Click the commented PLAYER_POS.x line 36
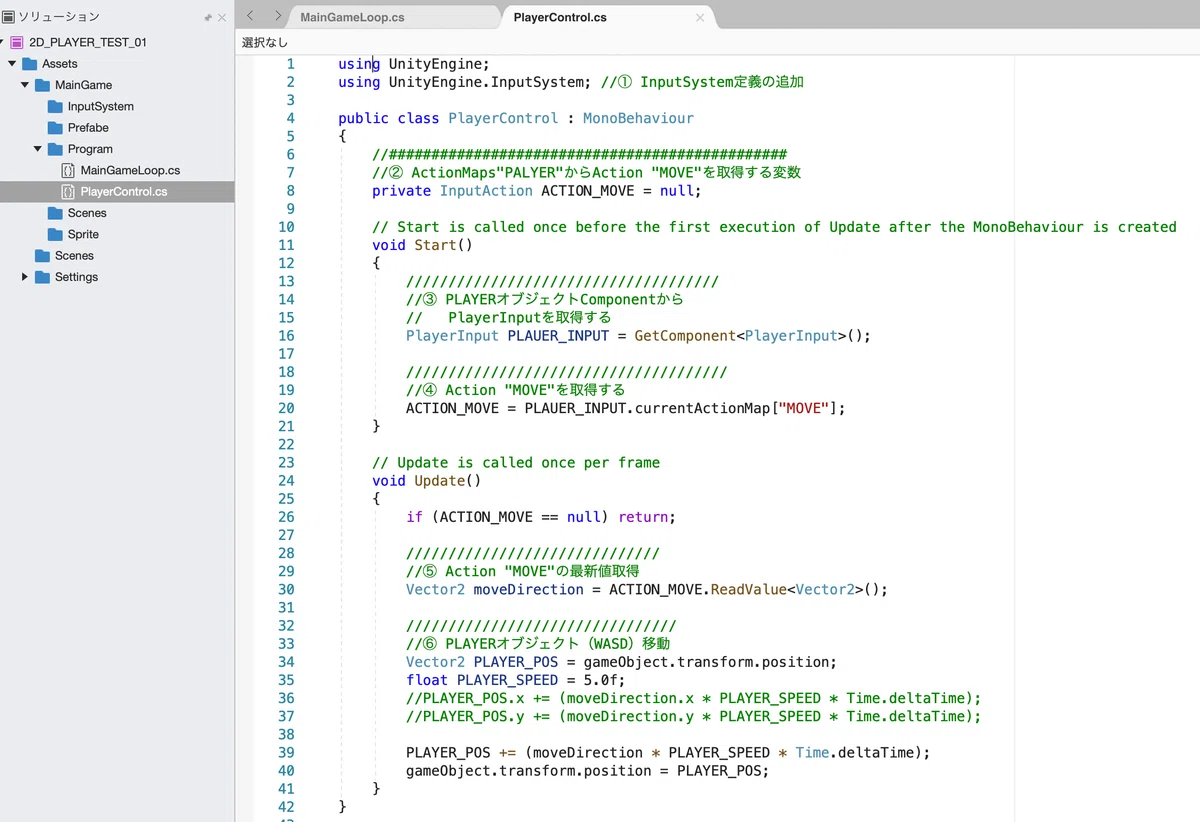The height and width of the screenshot is (822, 1200). 694,698
